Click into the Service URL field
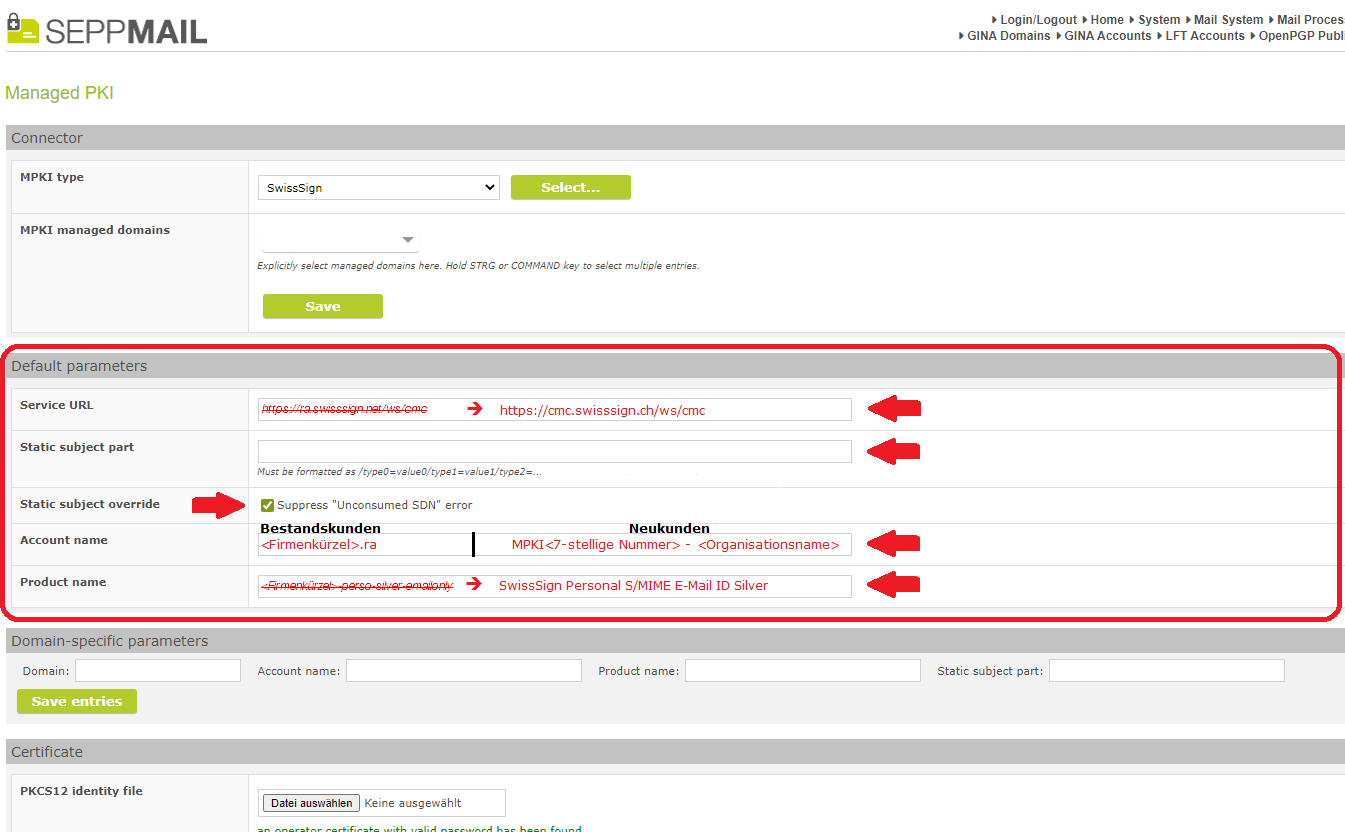This screenshot has height=832, width=1345. click(x=555, y=409)
